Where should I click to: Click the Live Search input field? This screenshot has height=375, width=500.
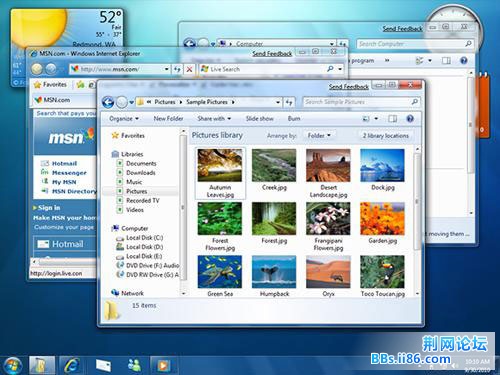point(263,69)
